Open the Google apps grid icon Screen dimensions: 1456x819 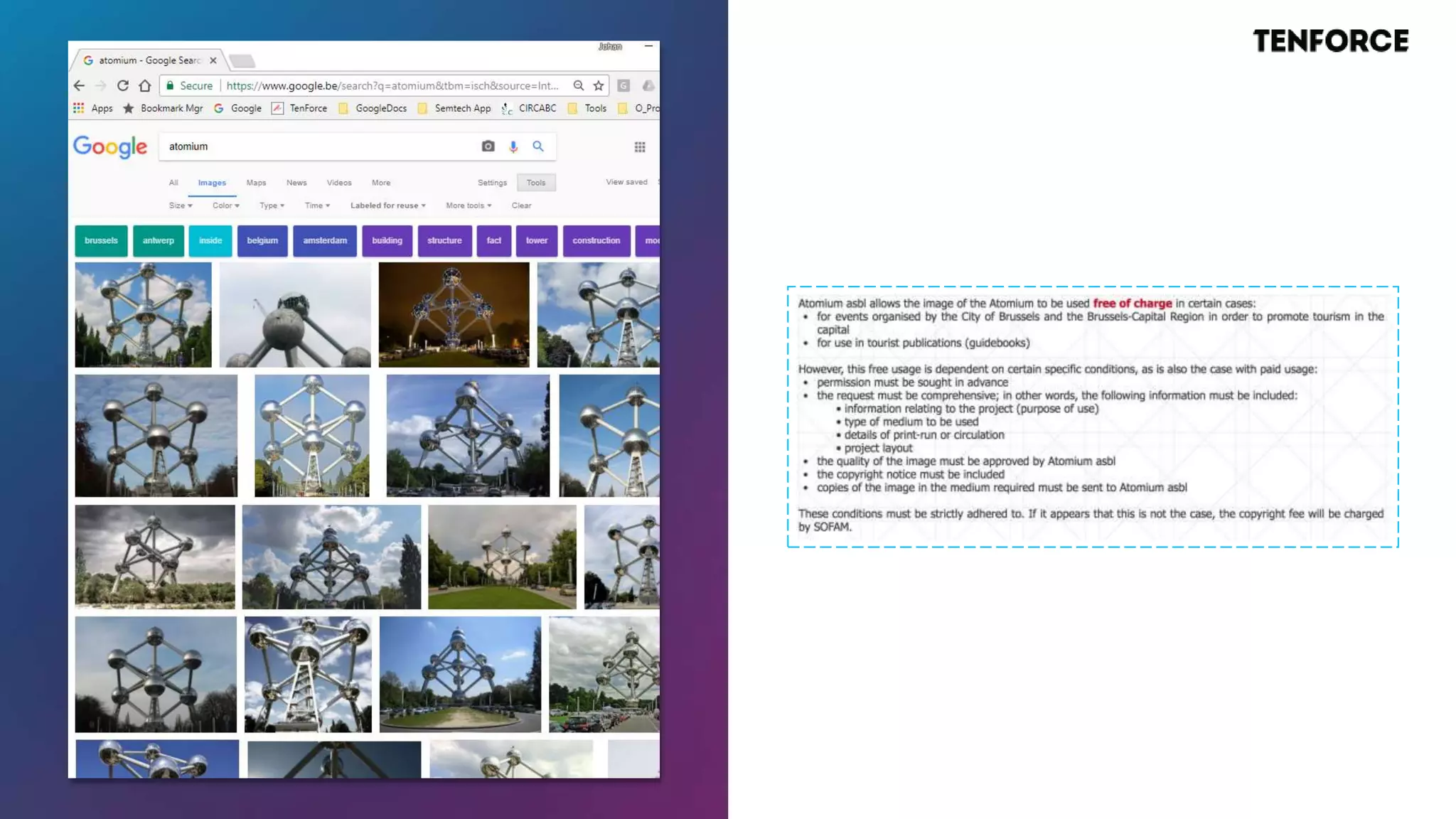640,147
